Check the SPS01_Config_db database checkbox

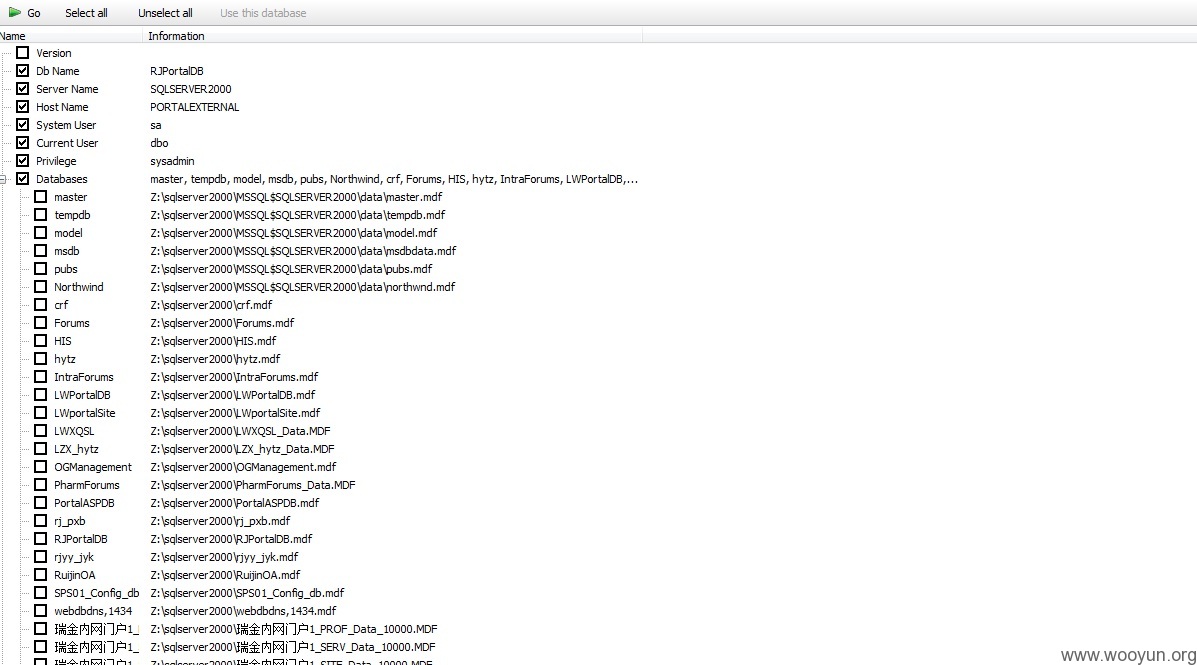40,592
